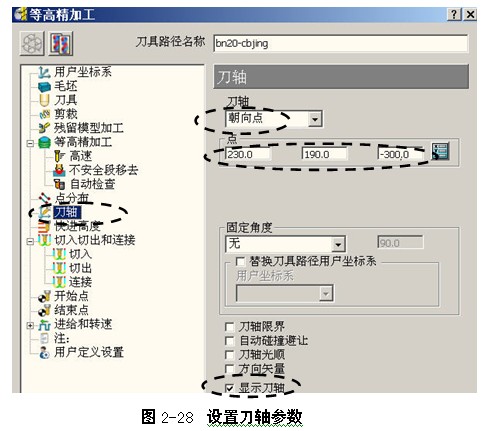The image size is (488, 431).
Task: Expand the 进给和转速 tree node
Action: tap(30, 325)
